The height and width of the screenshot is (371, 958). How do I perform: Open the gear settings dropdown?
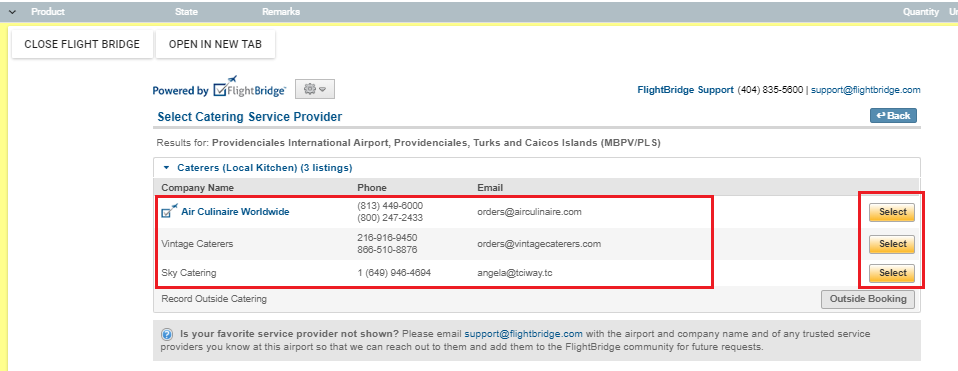click(315, 89)
